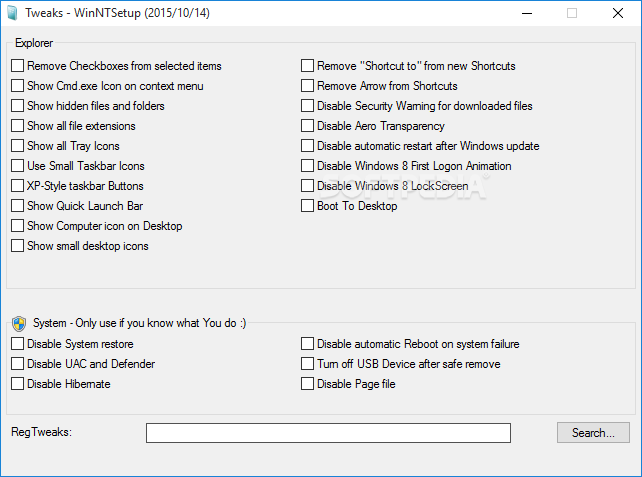Tick Remove "Shortcut to" from new Shortcuts
The image size is (642, 477).
coord(307,66)
